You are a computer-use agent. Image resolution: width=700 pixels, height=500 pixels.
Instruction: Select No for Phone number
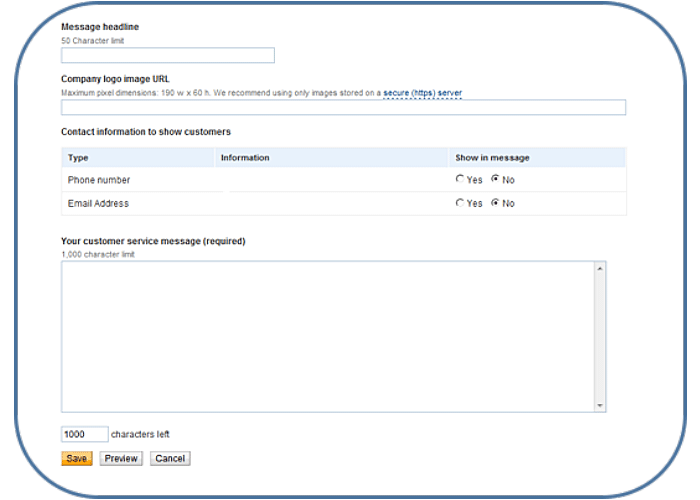click(x=495, y=180)
